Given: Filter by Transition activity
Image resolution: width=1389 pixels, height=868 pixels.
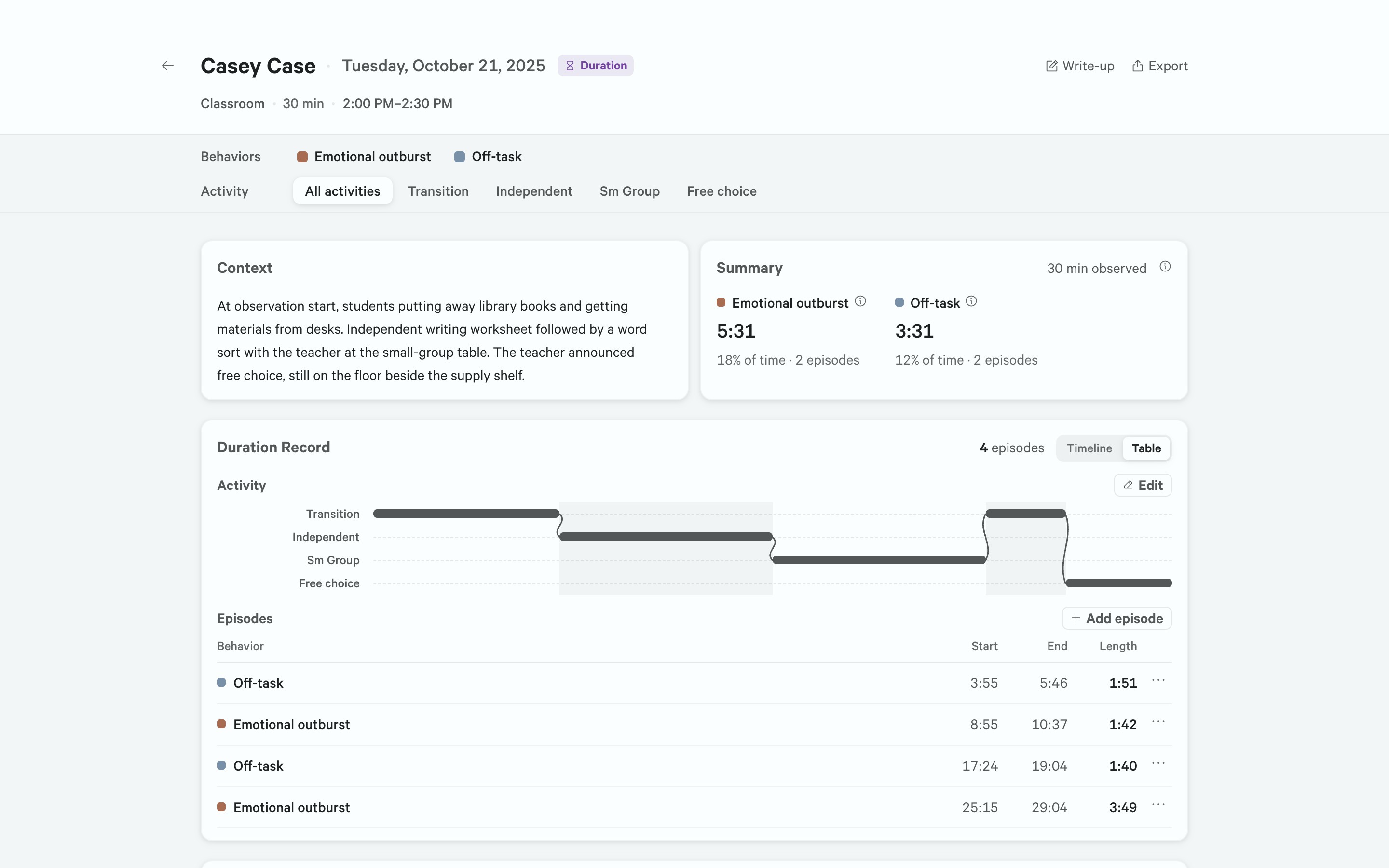Looking at the screenshot, I should click(x=438, y=191).
